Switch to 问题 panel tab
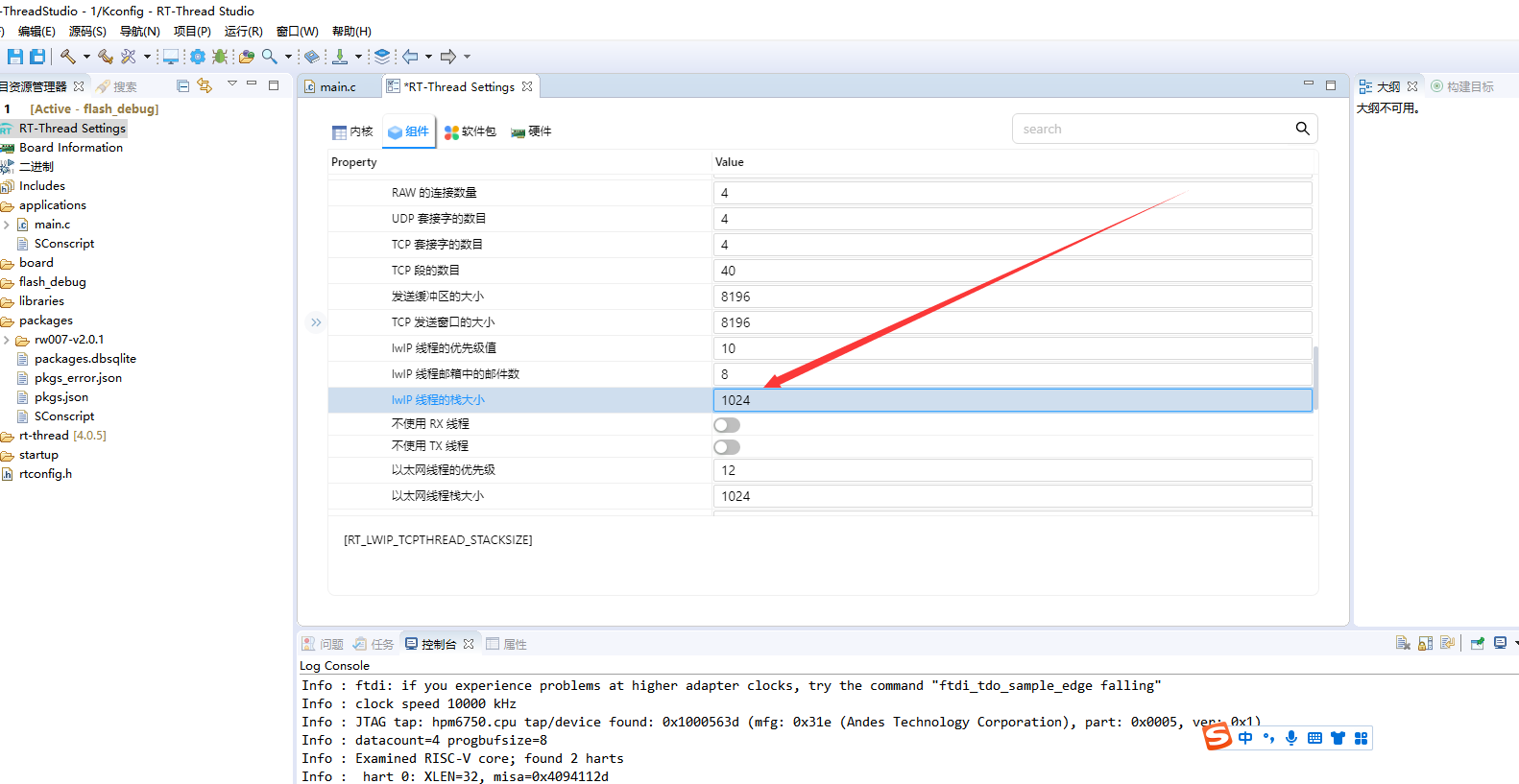The width and height of the screenshot is (1519, 784). pyautogui.click(x=322, y=644)
